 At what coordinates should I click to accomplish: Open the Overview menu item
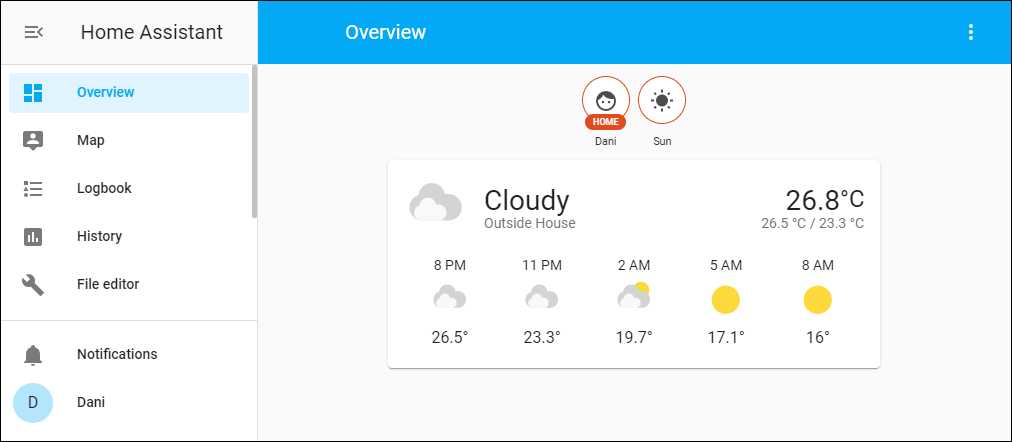129,93
